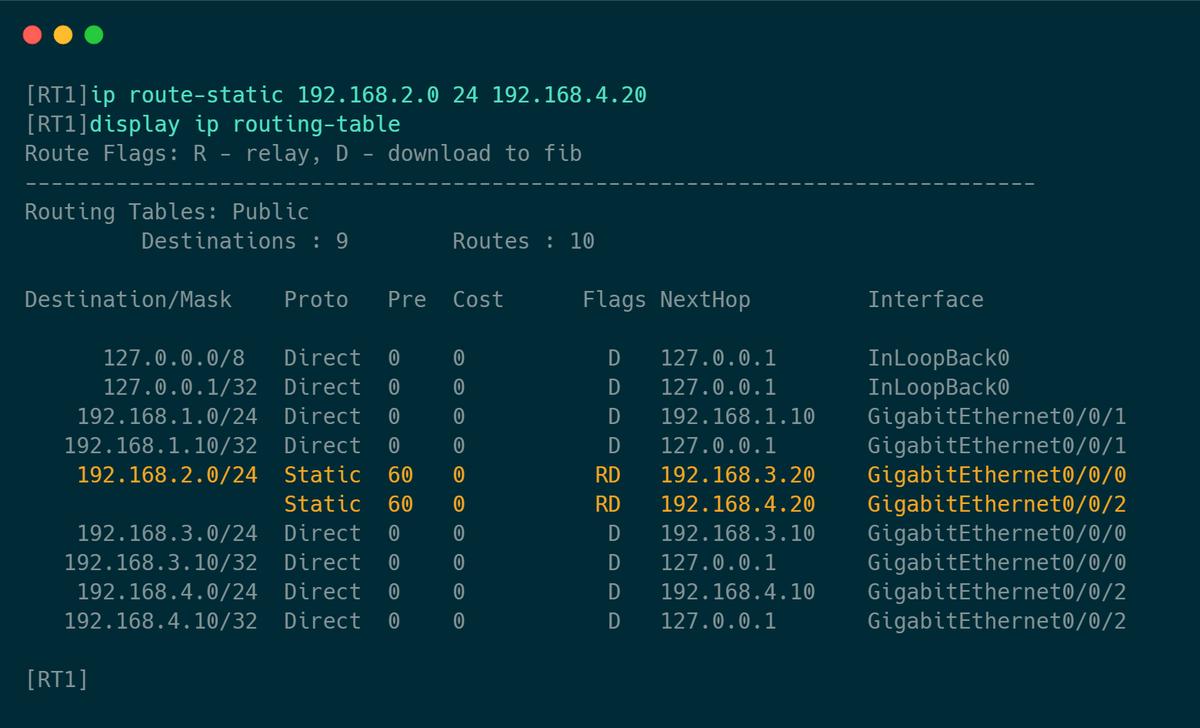
Task: Click the green maximize window dot
Action: (x=94, y=35)
